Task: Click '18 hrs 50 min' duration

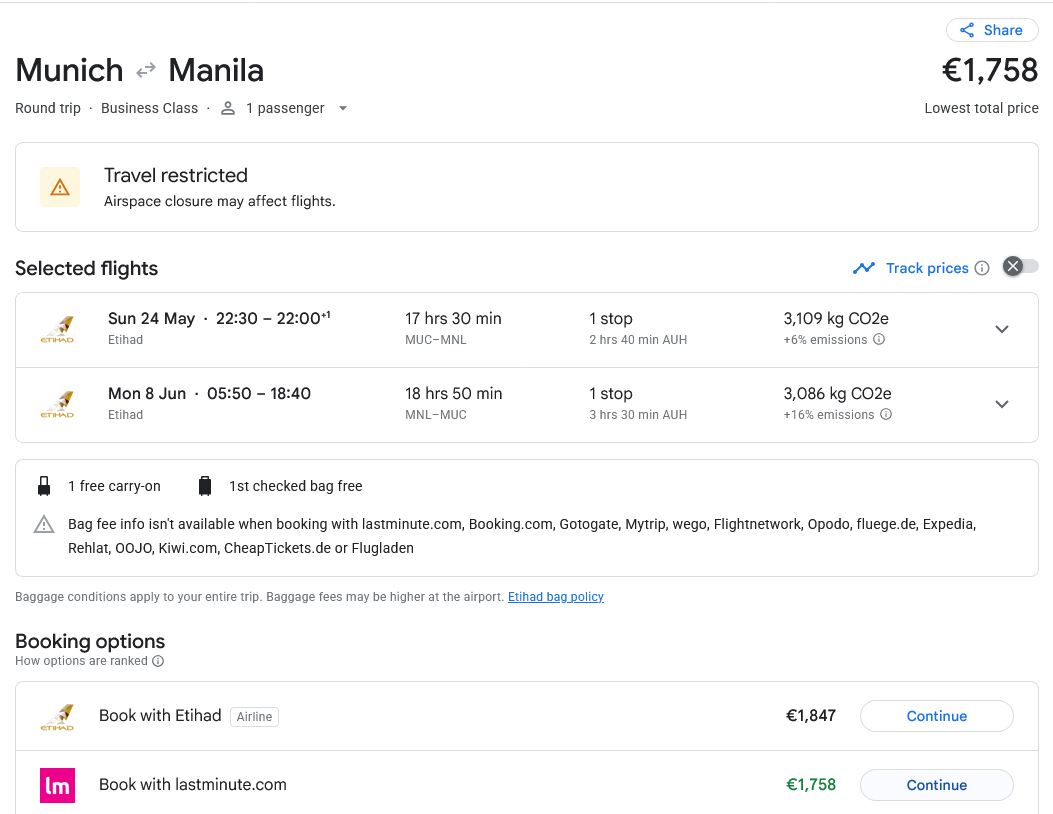Action: 453,394
